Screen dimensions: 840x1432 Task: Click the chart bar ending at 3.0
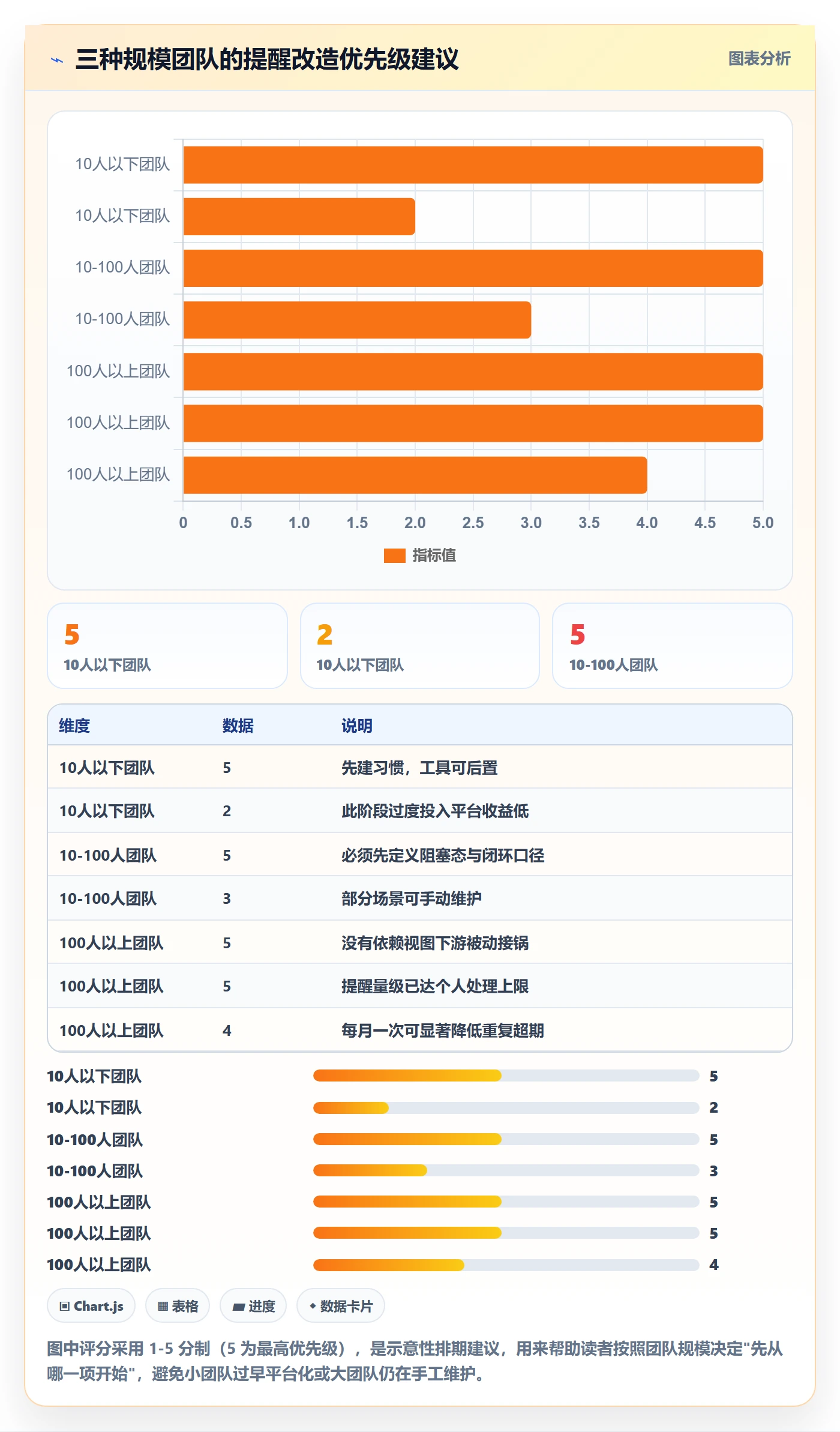coord(357,320)
